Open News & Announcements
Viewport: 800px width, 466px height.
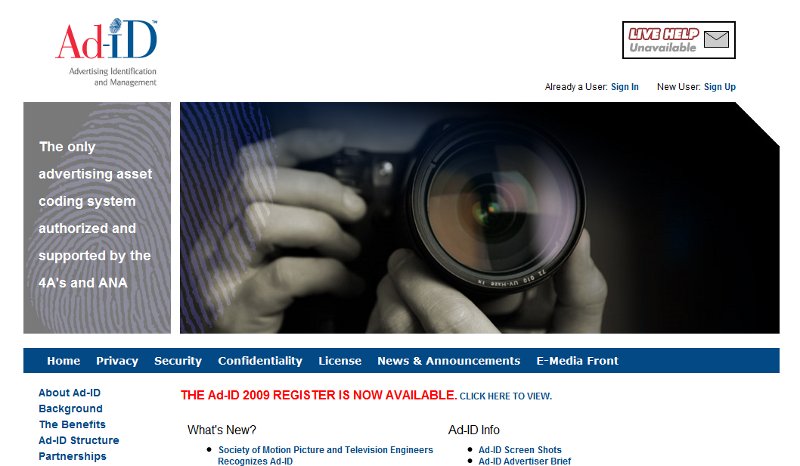[448, 361]
